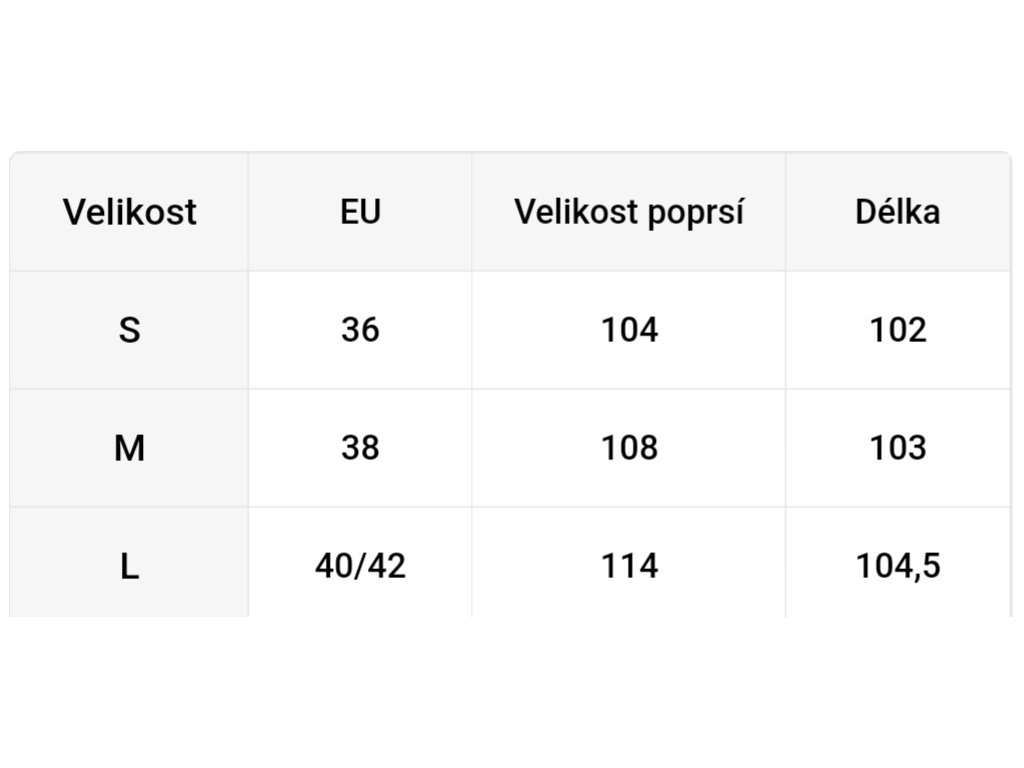Click length value 103 cell
The width and height of the screenshot is (1024, 768).
(897, 448)
